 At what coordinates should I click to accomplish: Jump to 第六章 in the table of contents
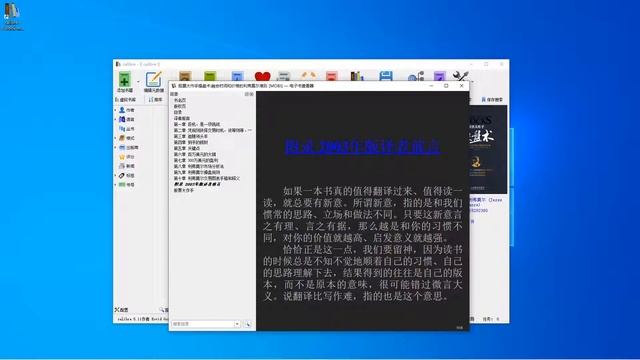195,155
